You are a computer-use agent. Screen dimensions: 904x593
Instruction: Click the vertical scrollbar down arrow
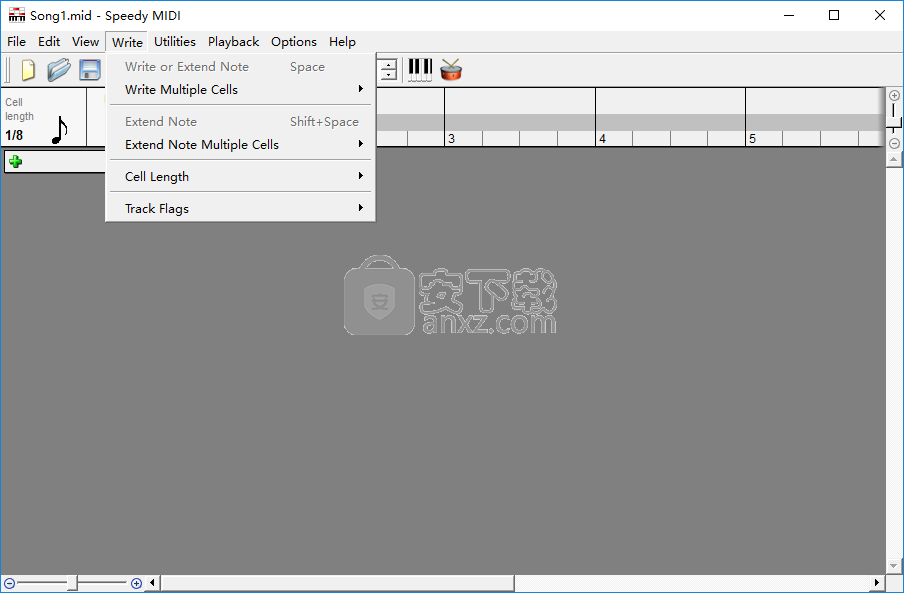[894, 566]
